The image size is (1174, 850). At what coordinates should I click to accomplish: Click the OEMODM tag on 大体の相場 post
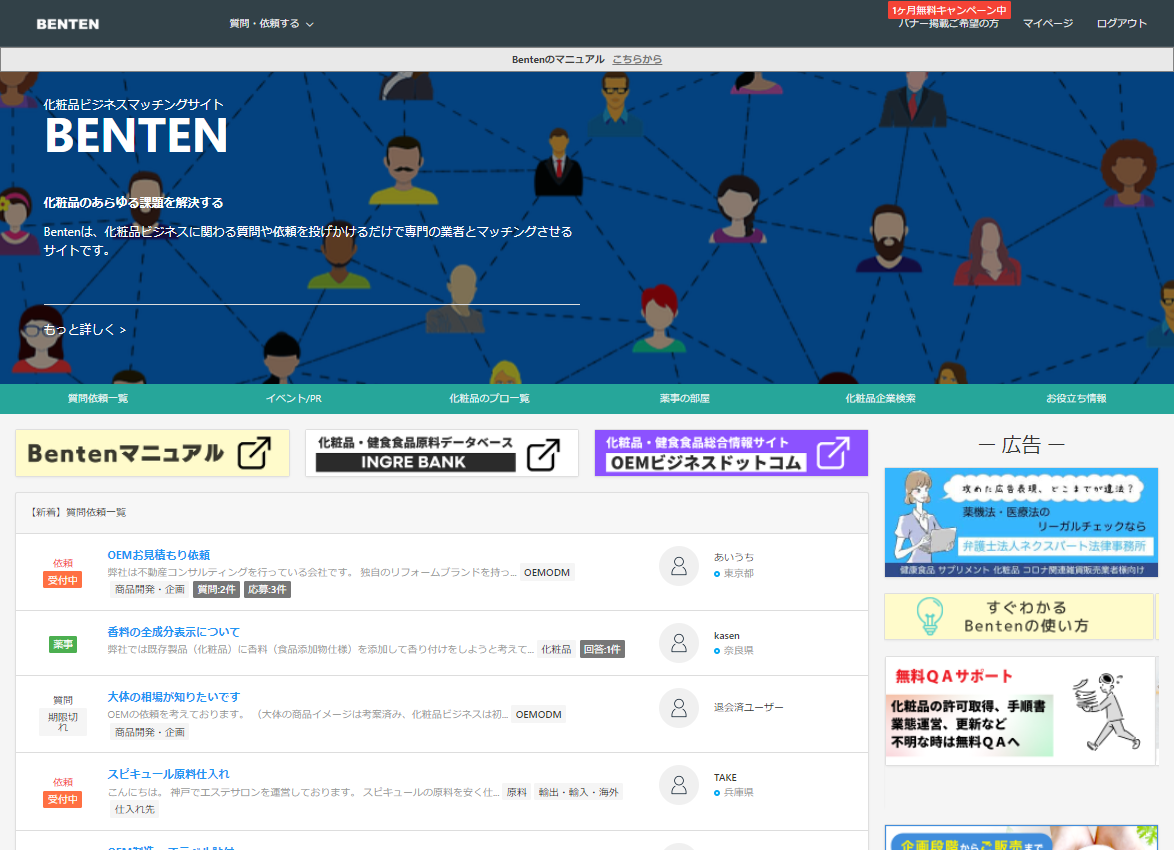(538, 715)
